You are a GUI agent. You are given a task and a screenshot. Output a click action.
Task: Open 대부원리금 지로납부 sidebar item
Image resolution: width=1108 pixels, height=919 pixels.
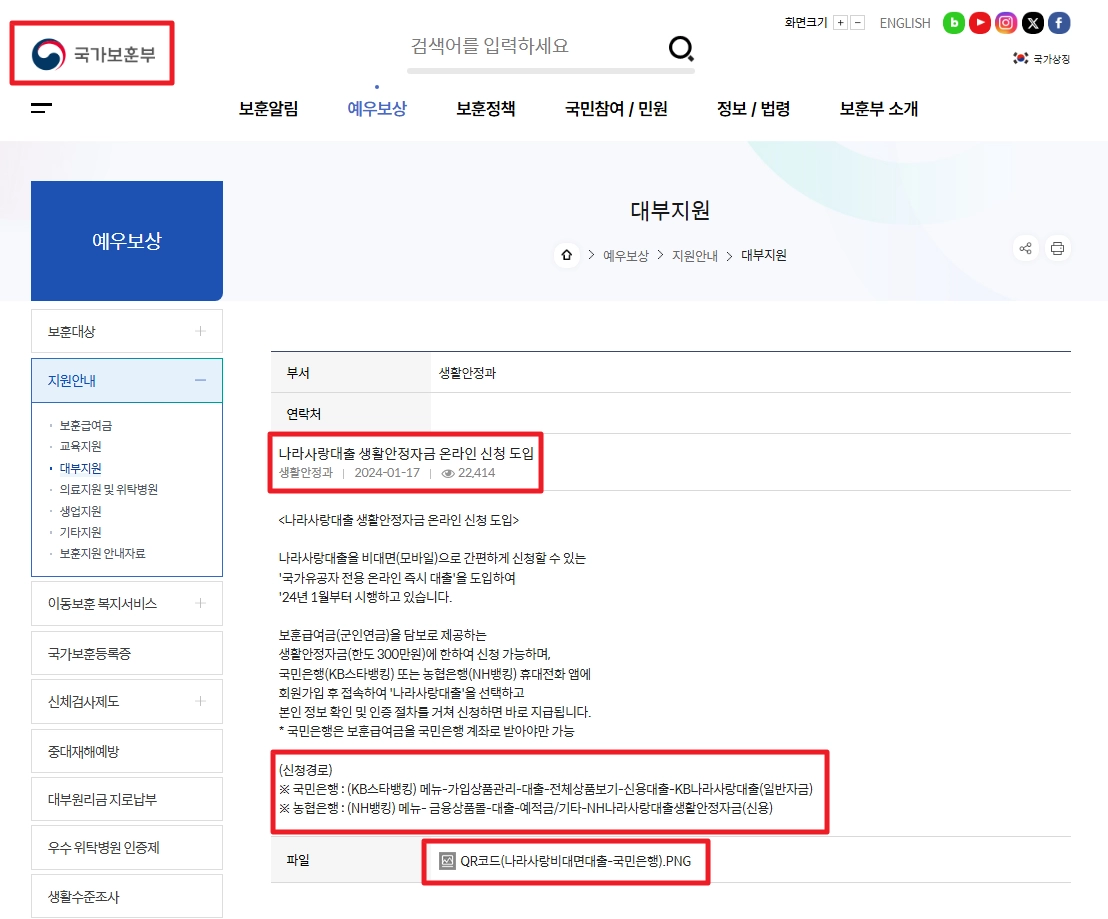point(127,800)
